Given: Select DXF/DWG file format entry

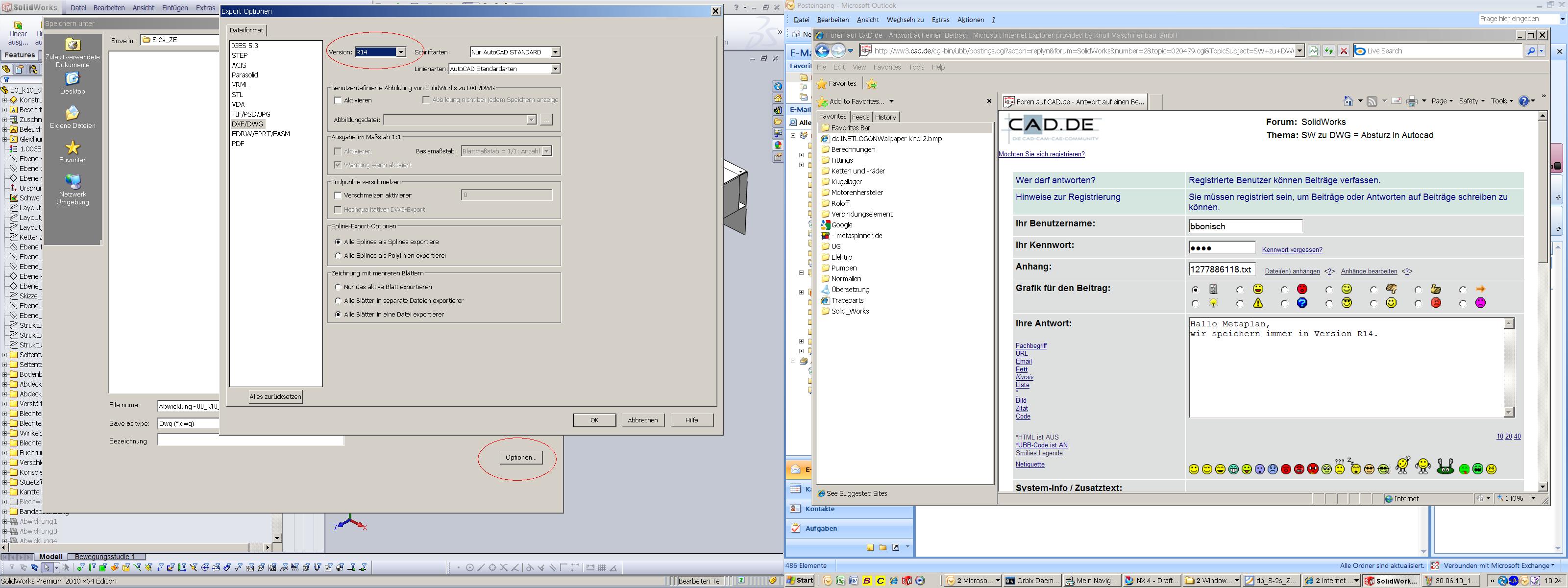Looking at the screenshot, I should point(248,124).
